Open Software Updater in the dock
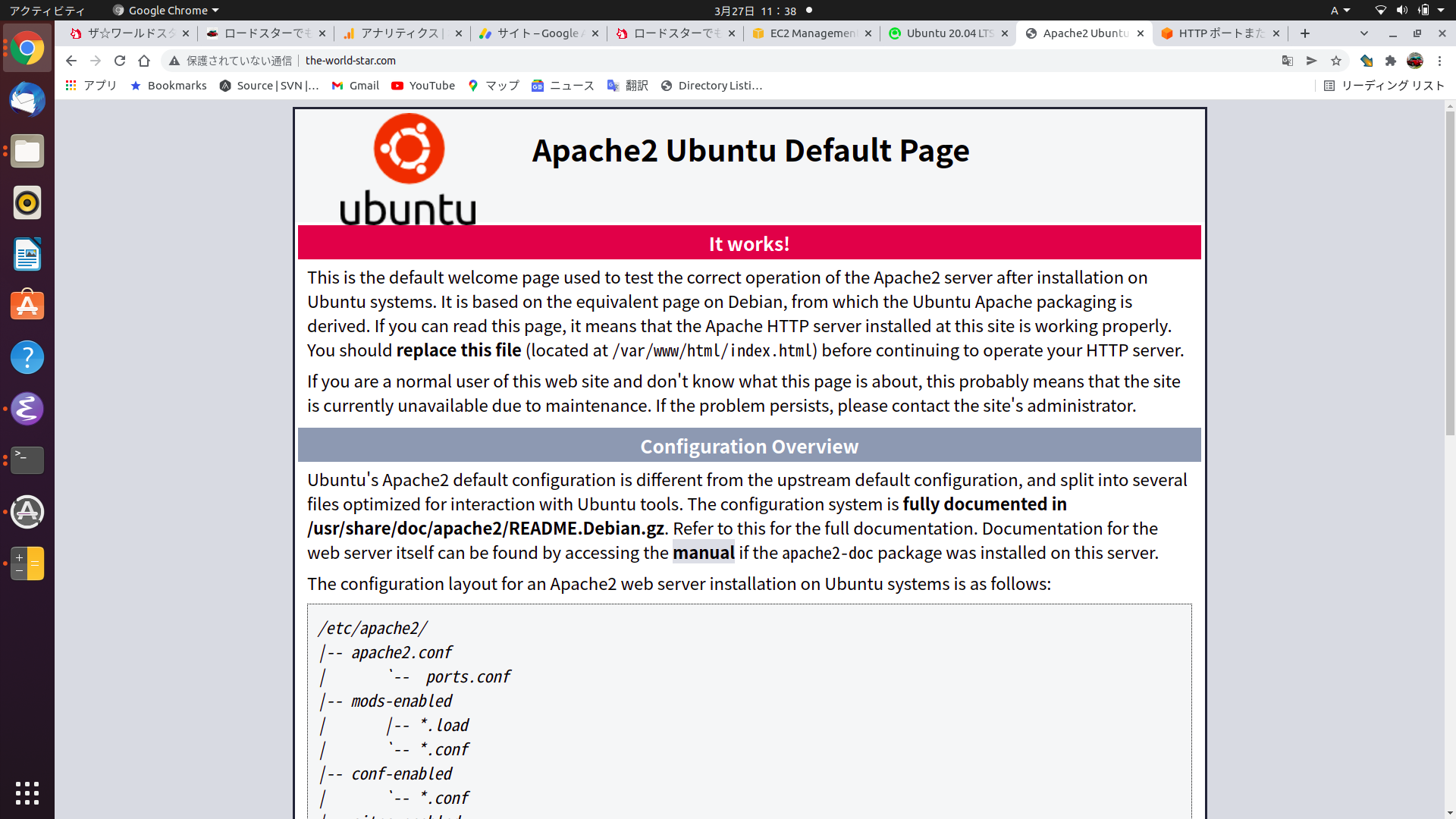1456x819 pixels. point(27,512)
